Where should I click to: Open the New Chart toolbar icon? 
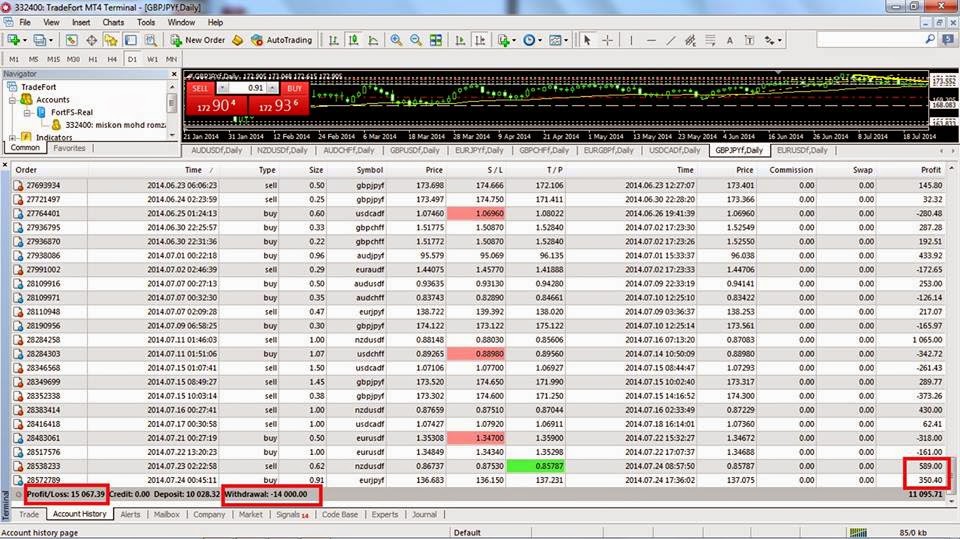[13, 40]
